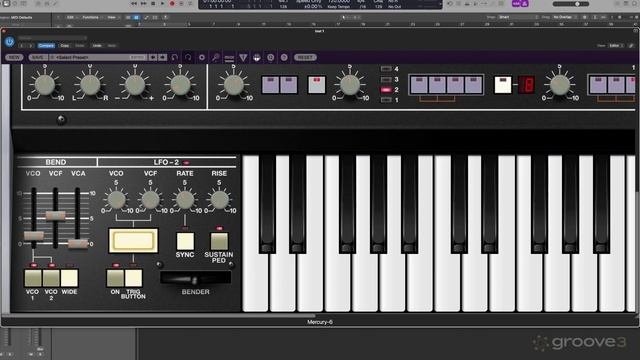
Task: Adjust the BEND VCA slider
Action: (x=78, y=244)
